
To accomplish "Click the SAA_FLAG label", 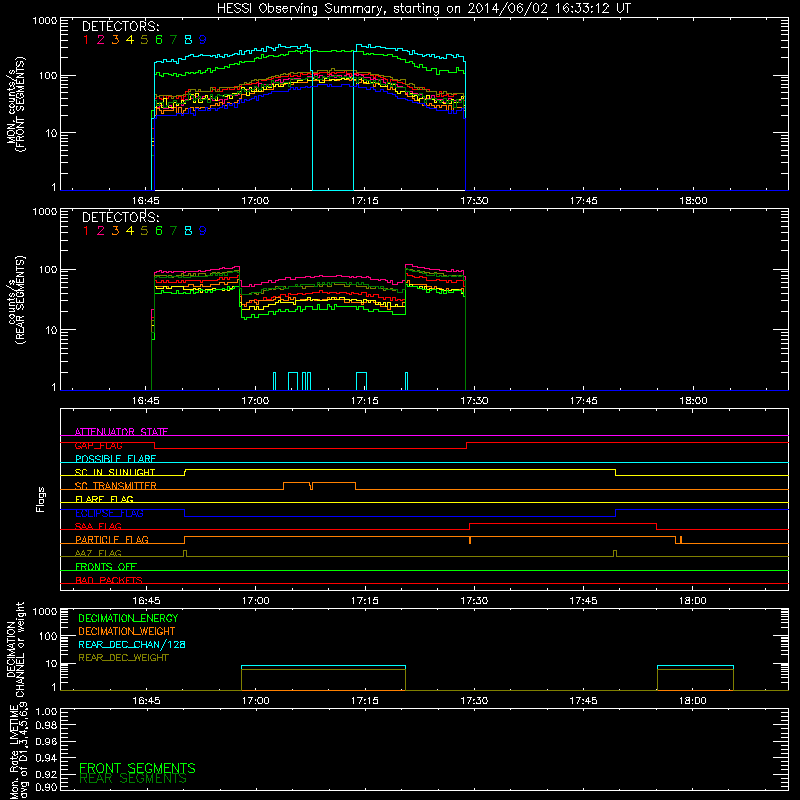I will 98,527.
